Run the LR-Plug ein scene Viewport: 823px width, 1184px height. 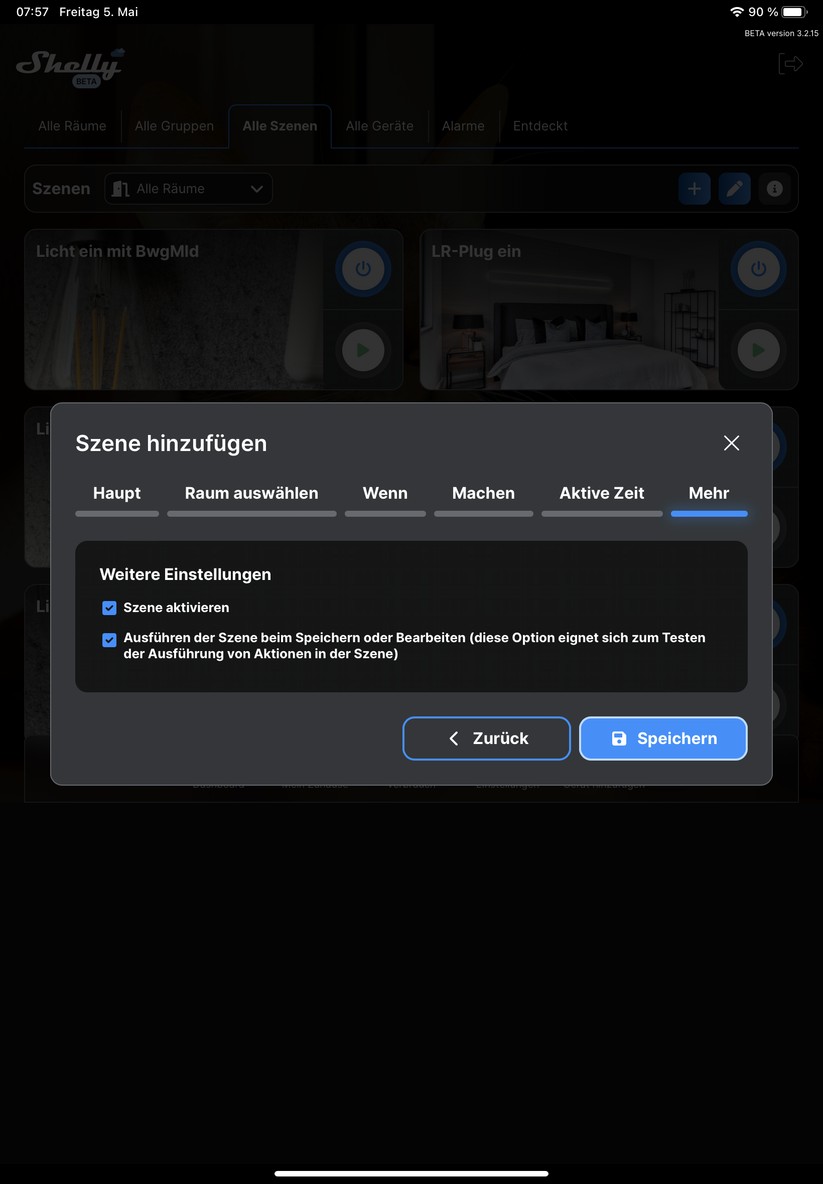758,350
